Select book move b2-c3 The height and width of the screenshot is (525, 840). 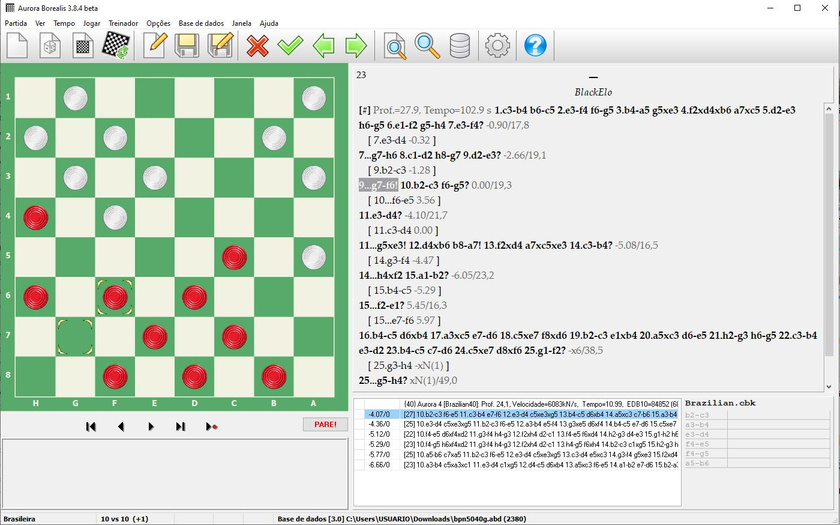[697, 415]
